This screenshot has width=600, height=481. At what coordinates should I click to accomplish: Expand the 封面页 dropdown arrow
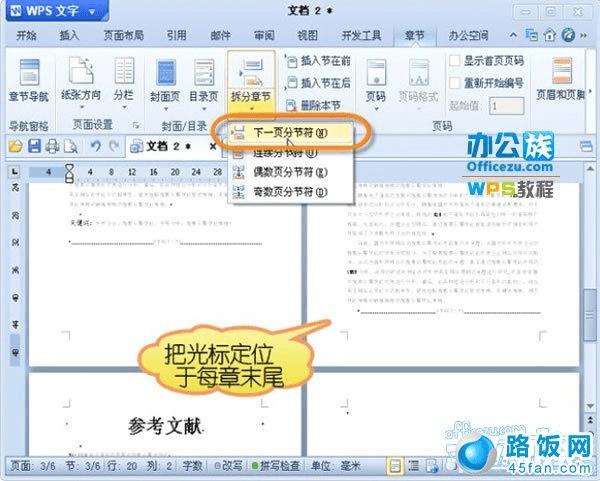166,109
